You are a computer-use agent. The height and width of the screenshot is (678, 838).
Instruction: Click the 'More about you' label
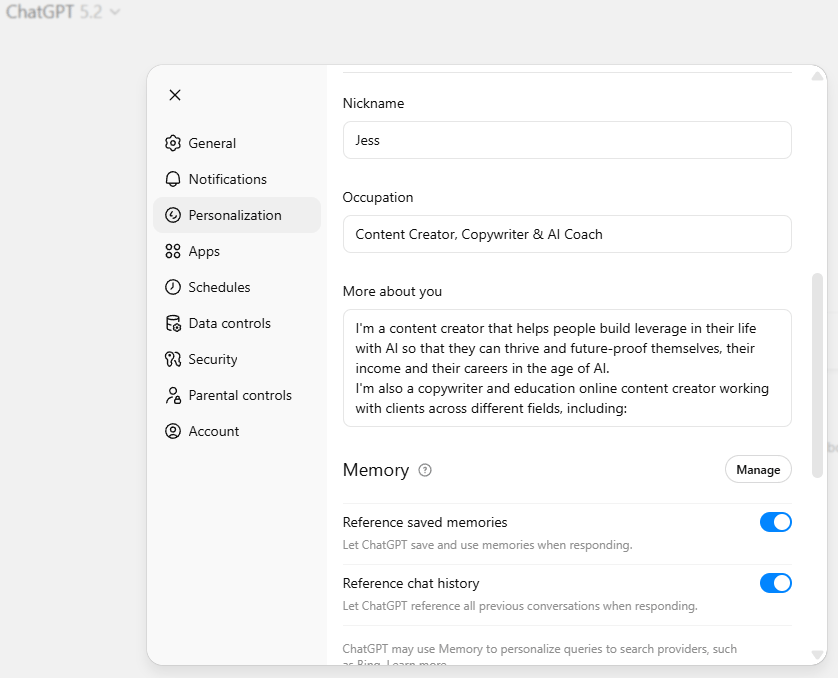click(392, 292)
